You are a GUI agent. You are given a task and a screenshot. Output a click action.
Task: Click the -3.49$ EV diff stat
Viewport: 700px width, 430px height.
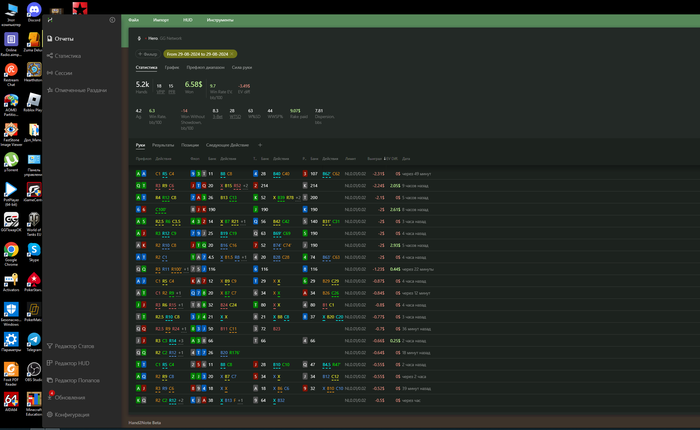(244, 88)
